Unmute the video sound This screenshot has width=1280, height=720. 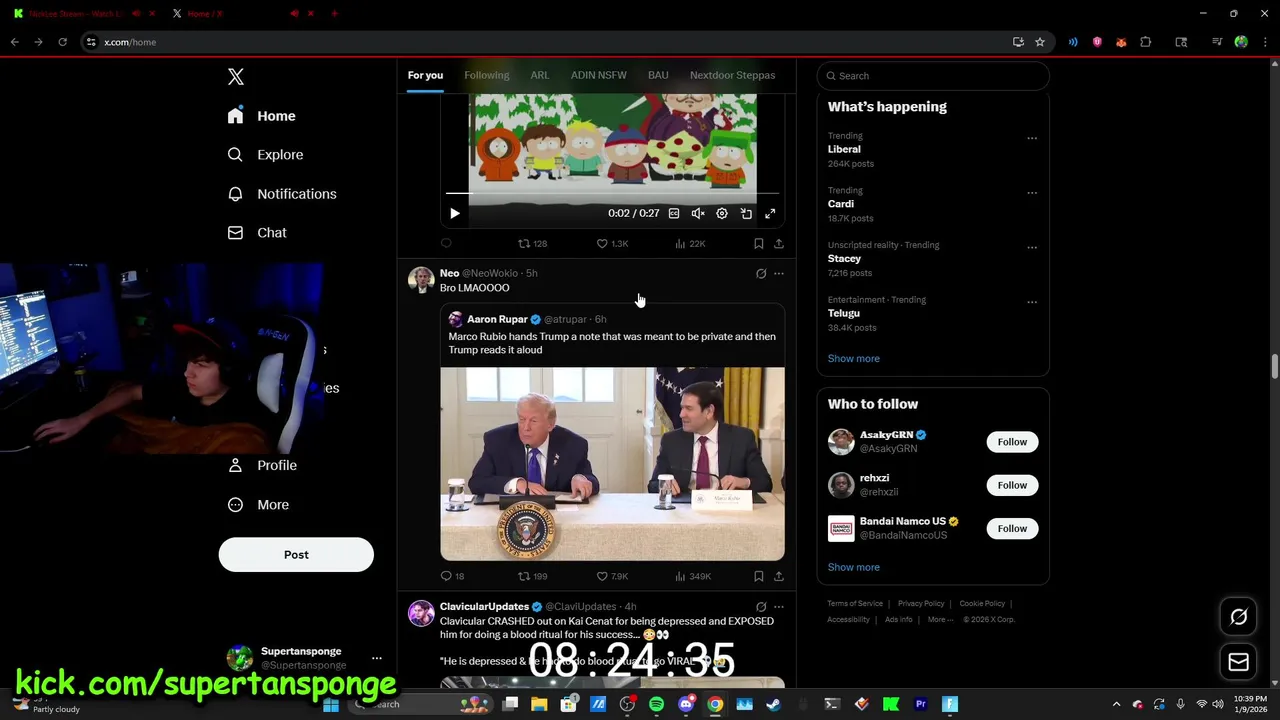[698, 213]
